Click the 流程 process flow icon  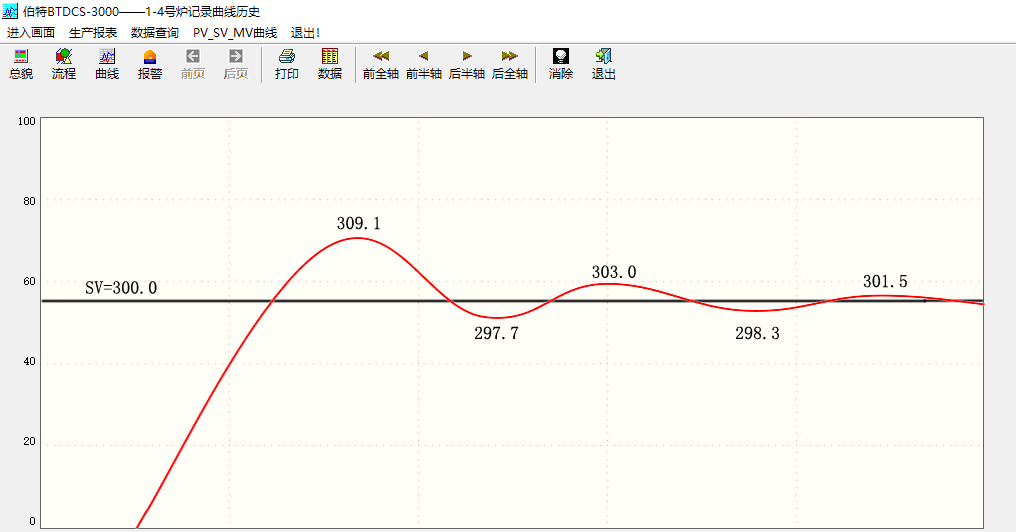point(64,64)
